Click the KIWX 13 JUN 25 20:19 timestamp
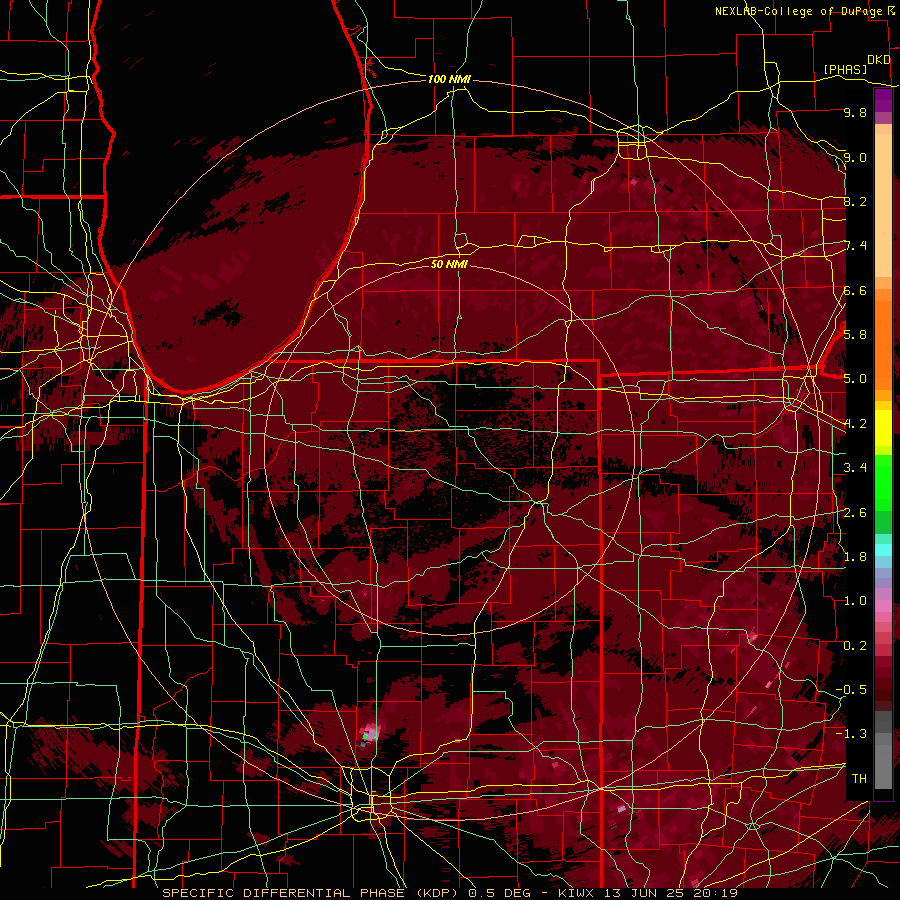 pos(648,893)
